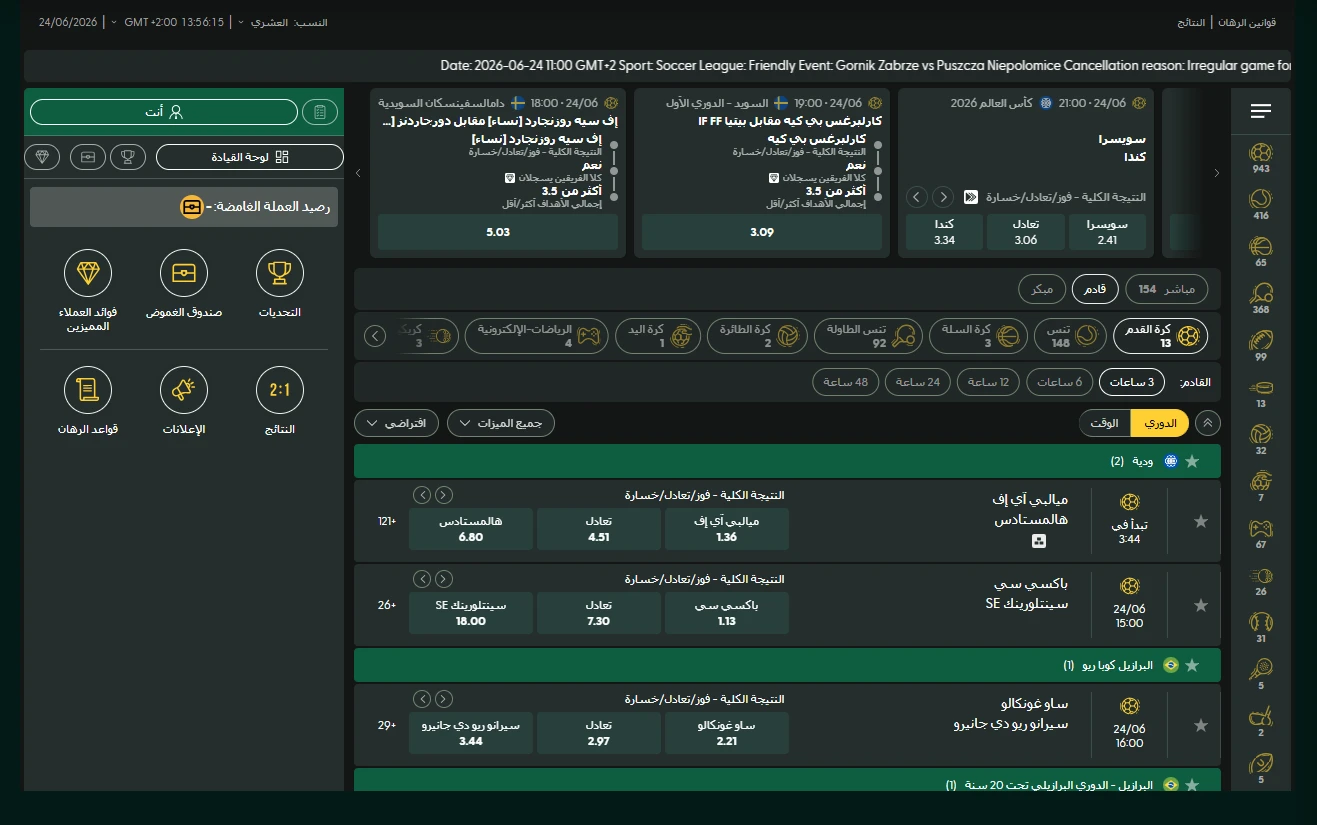Open the افتراضي dropdown

(397, 423)
